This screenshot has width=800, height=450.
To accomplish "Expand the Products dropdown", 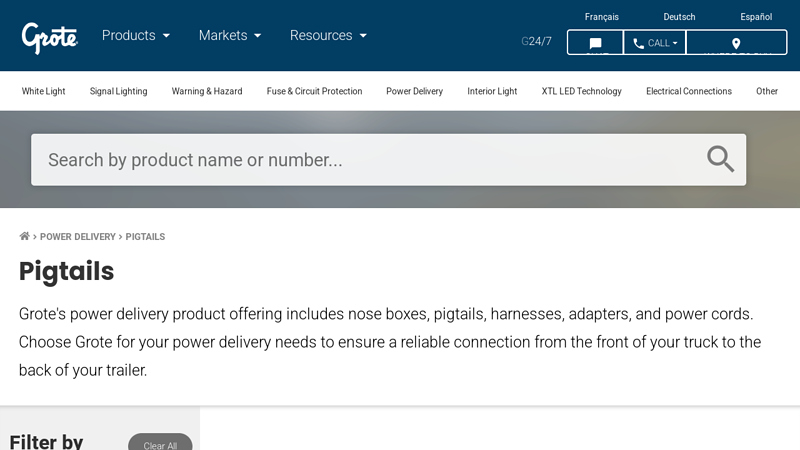I will click(x=136, y=35).
